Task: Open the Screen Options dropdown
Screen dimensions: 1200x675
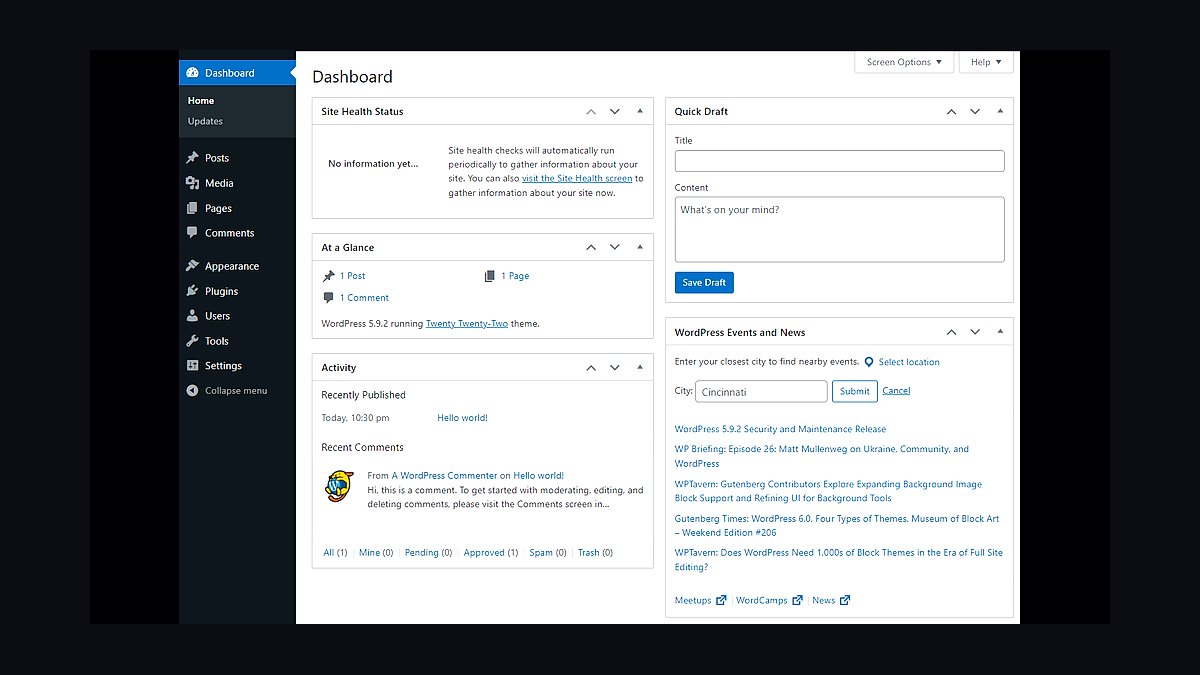Action: (904, 62)
